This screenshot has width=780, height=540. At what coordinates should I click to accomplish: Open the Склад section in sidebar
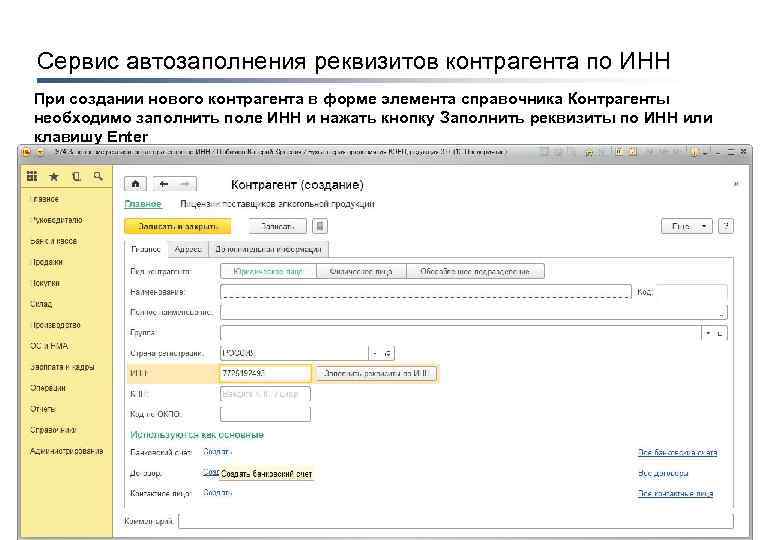pyautogui.click(x=41, y=304)
